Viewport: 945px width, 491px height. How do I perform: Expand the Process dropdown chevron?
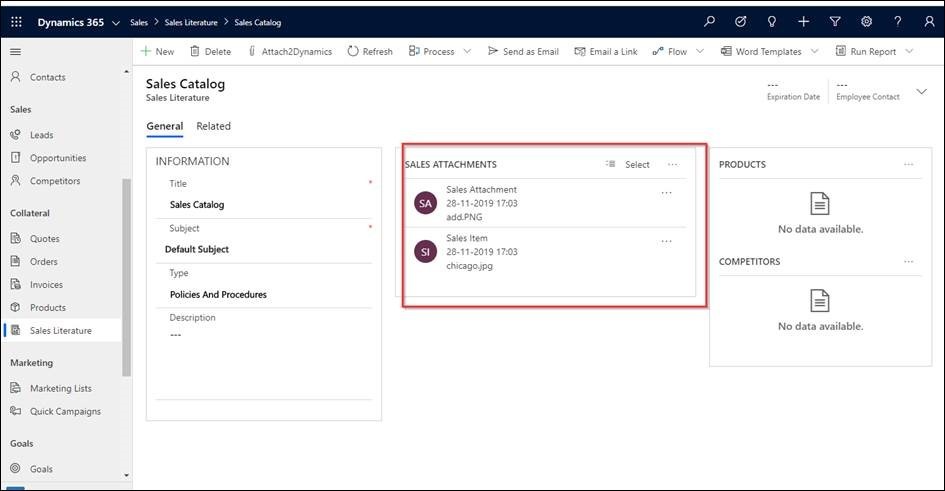pos(467,51)
